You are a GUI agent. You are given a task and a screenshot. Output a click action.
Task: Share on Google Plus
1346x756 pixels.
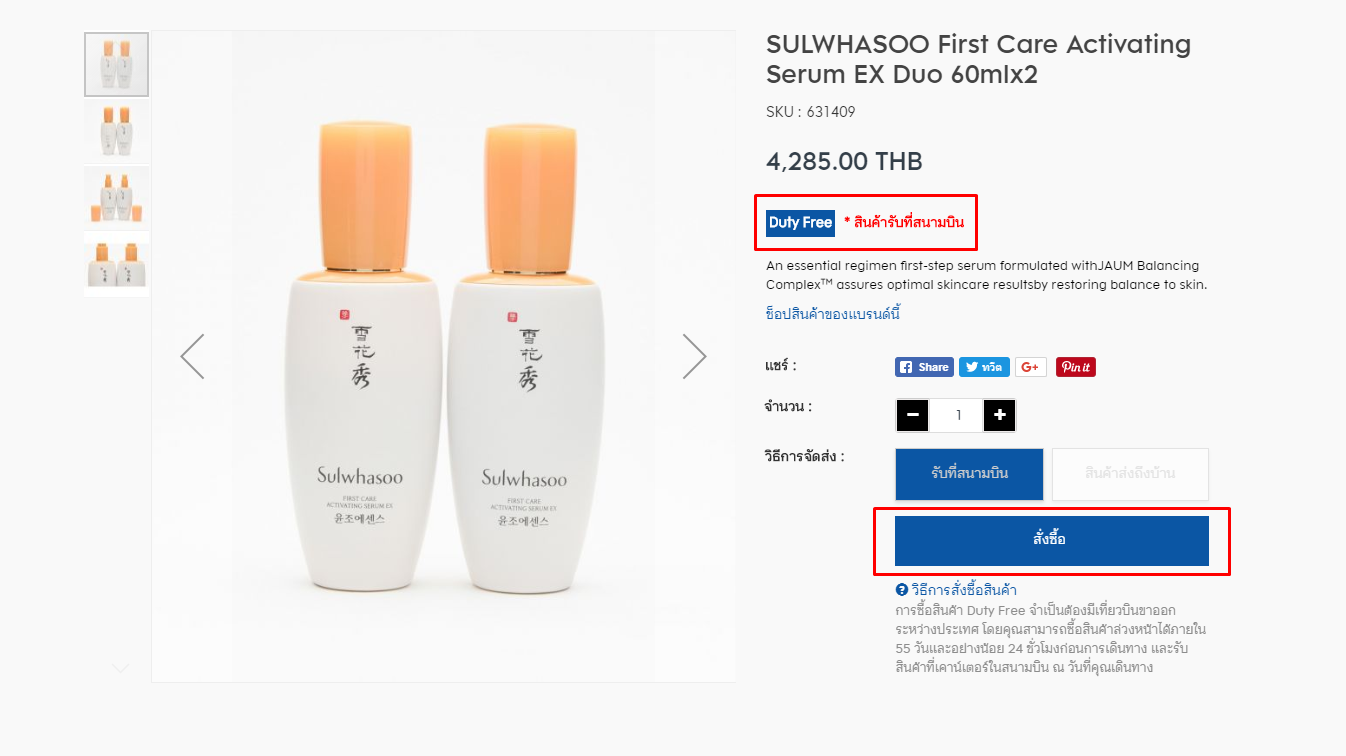(1030, 367)
